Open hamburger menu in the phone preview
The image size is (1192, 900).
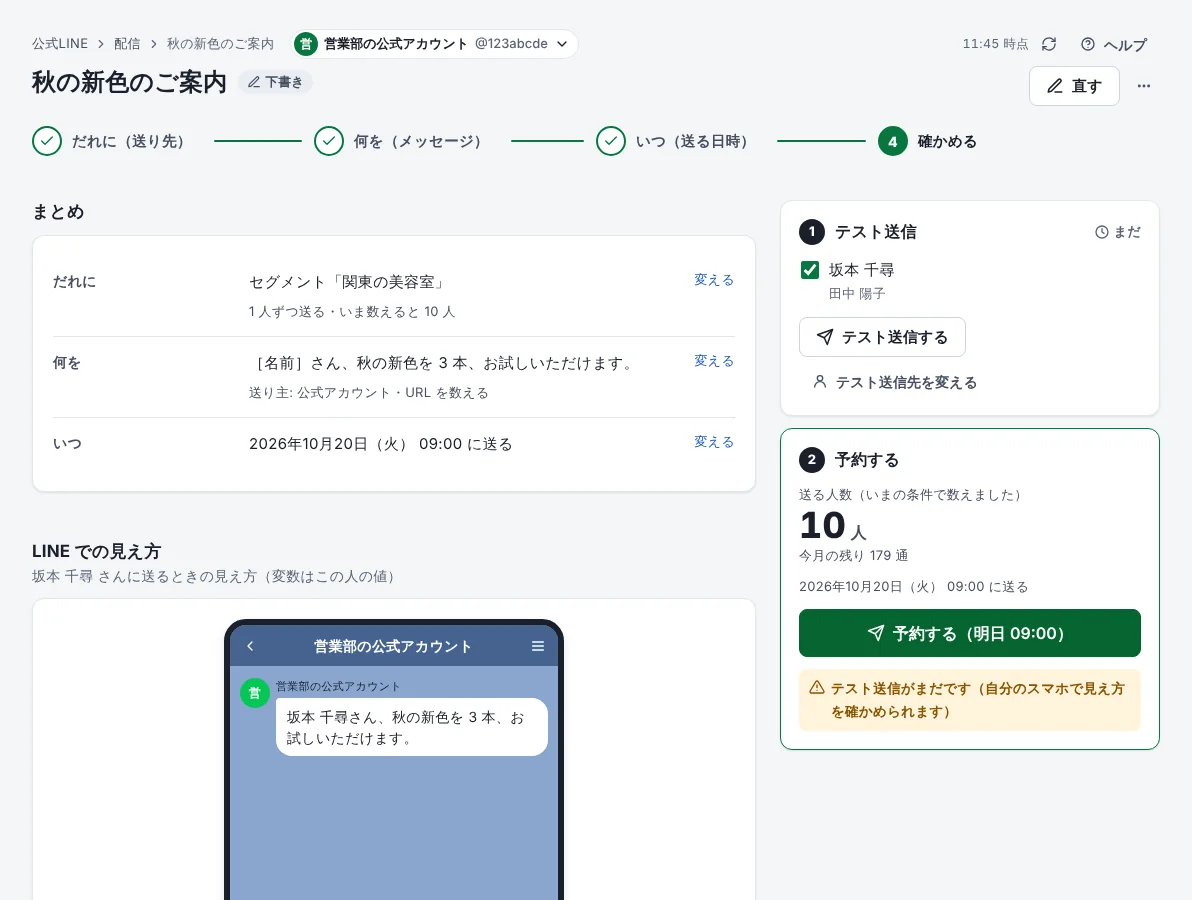(x=537, y=646)
